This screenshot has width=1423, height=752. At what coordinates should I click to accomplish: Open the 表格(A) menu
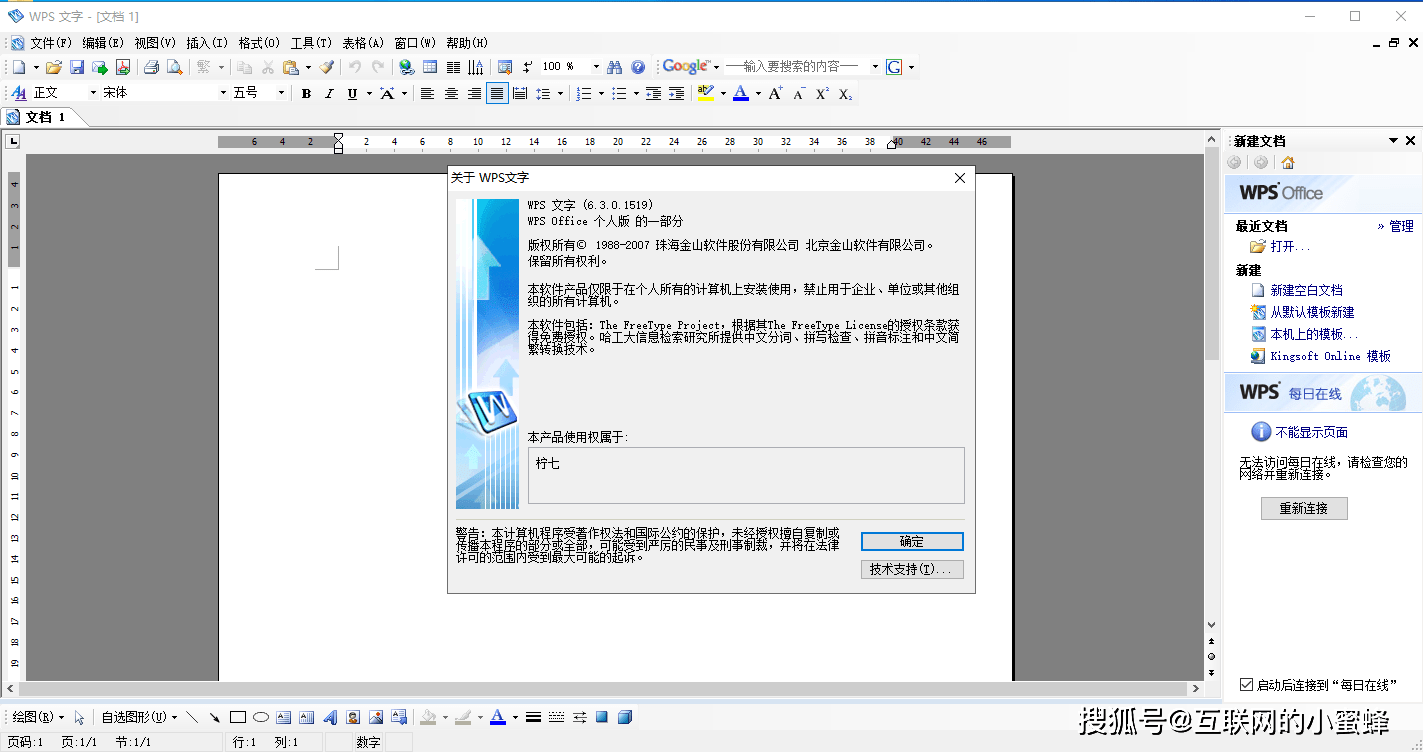[363, 43]
